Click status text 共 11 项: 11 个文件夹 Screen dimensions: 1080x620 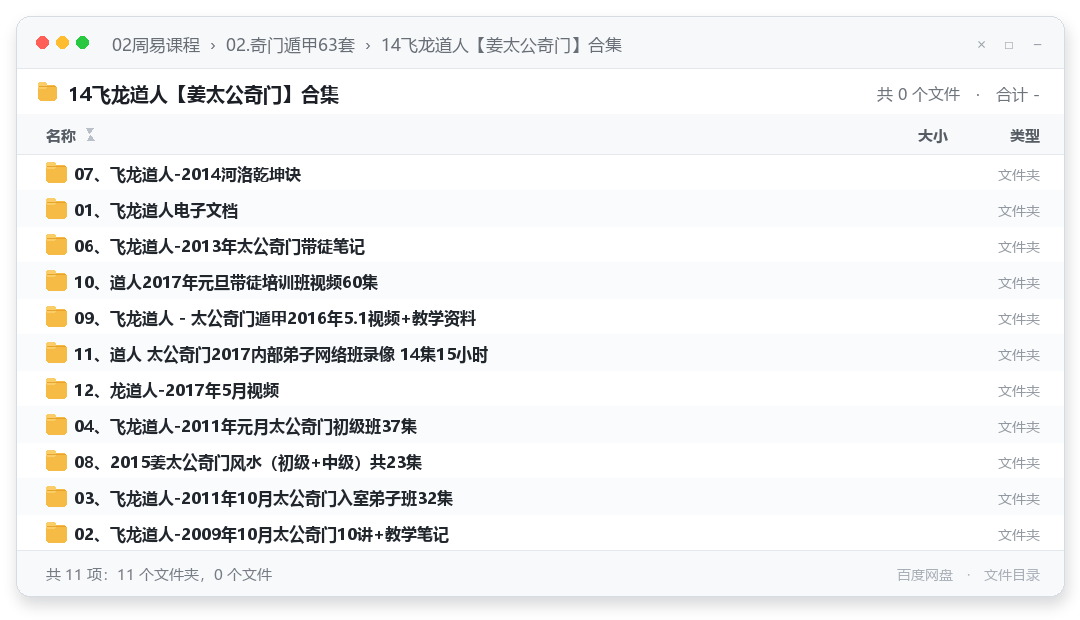pyautogui.click(x=158, y=575)
